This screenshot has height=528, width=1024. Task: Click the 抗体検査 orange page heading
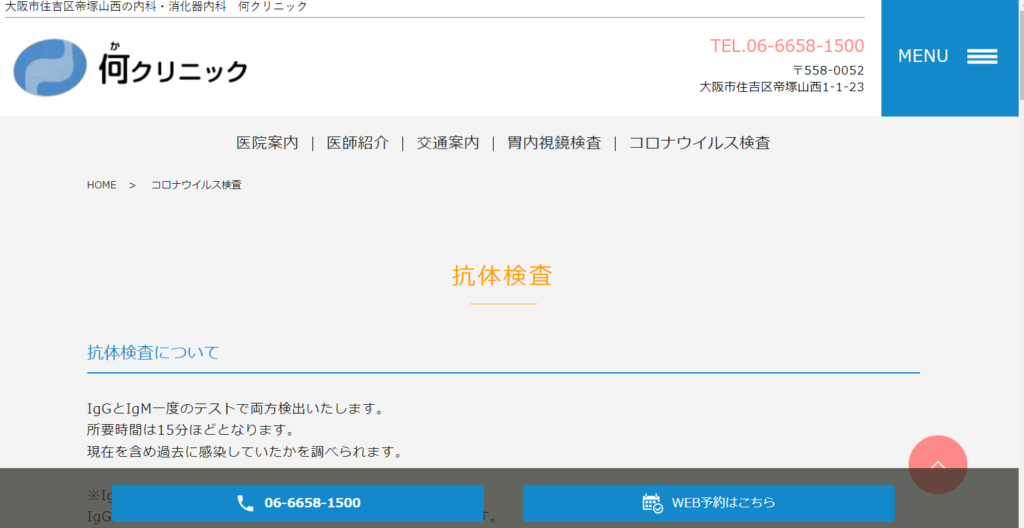coord(502,276)
